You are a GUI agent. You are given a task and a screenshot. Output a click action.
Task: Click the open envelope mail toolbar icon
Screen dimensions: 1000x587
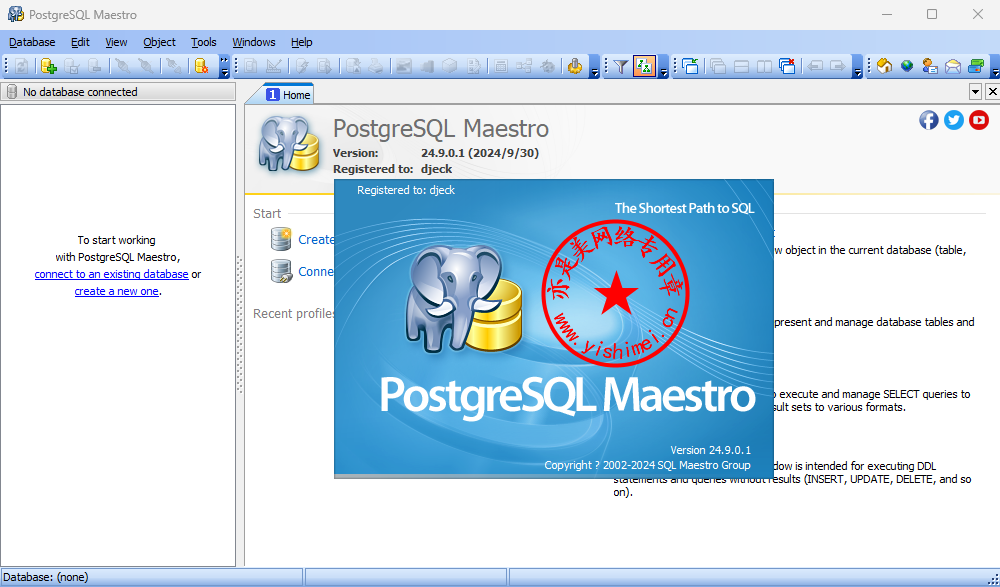click(x=953, y=66)
